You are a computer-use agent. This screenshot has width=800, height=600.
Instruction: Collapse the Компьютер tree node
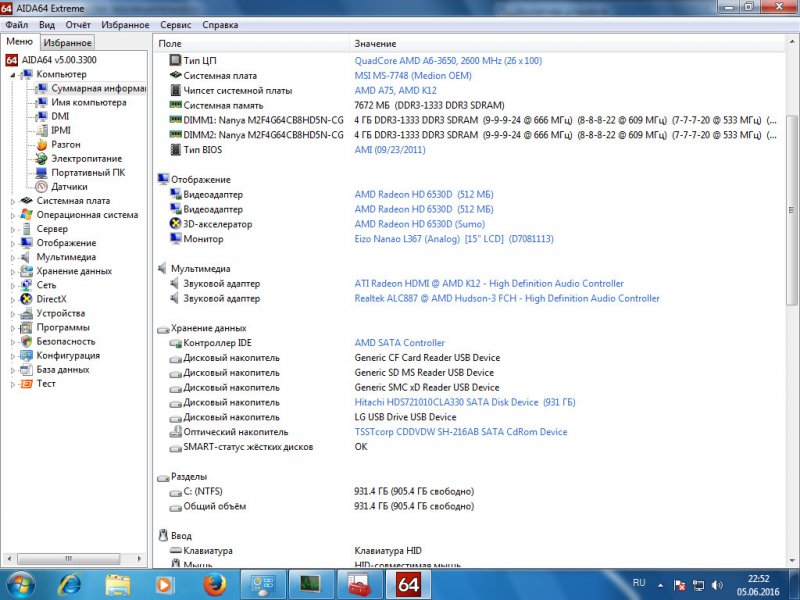pos(13,74)
